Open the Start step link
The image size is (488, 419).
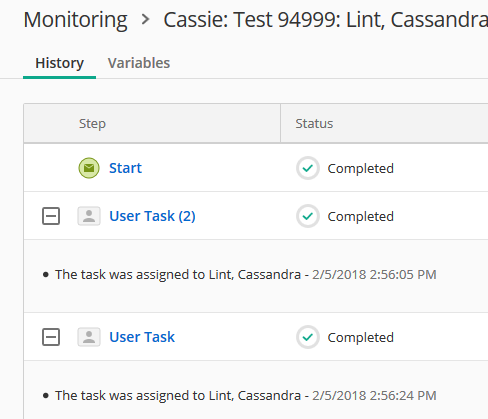point(125,168)
